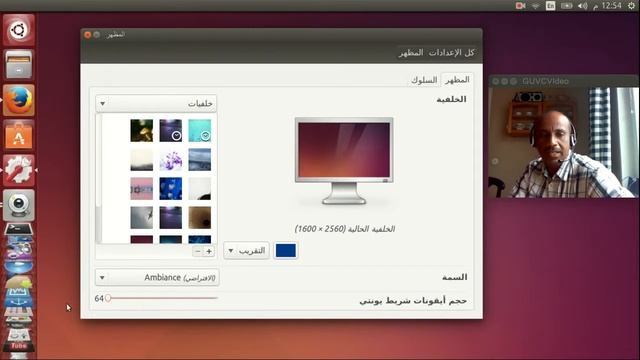640x360 pixels.
Task: Select the dark yellow flower wallpaper thumbnail
Action: coord(142,131)
